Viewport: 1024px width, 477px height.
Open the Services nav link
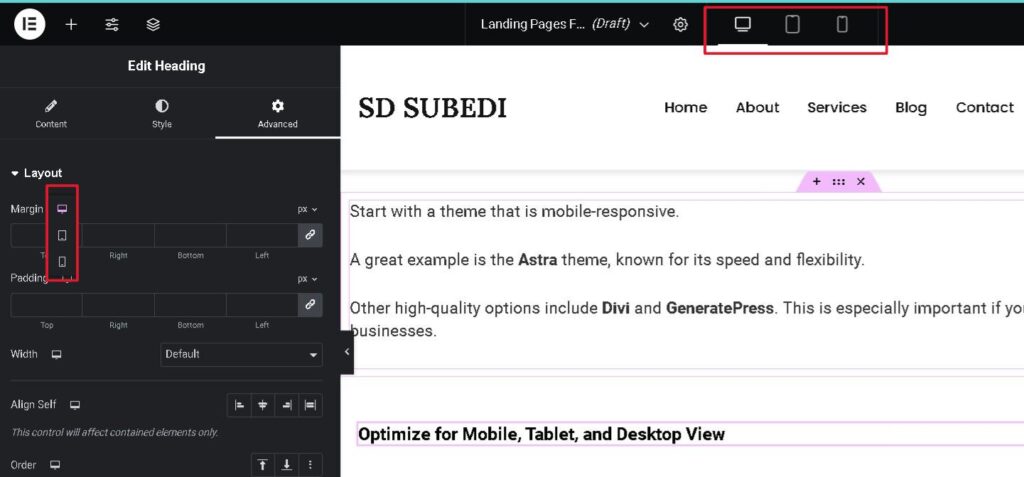[837, 108]
